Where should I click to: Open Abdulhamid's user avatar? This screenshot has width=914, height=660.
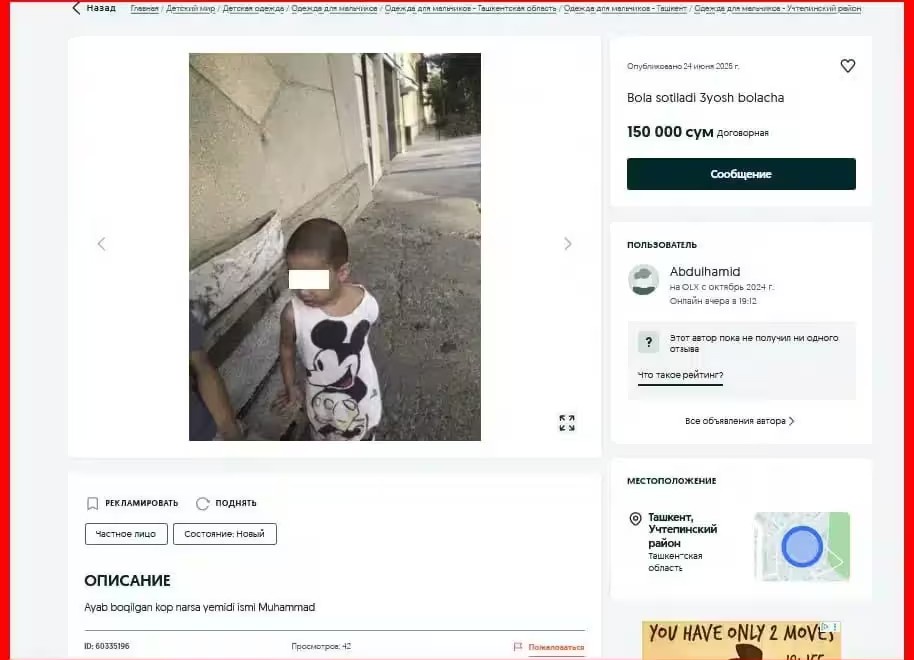pyautogui.click(x=644, y=280)
